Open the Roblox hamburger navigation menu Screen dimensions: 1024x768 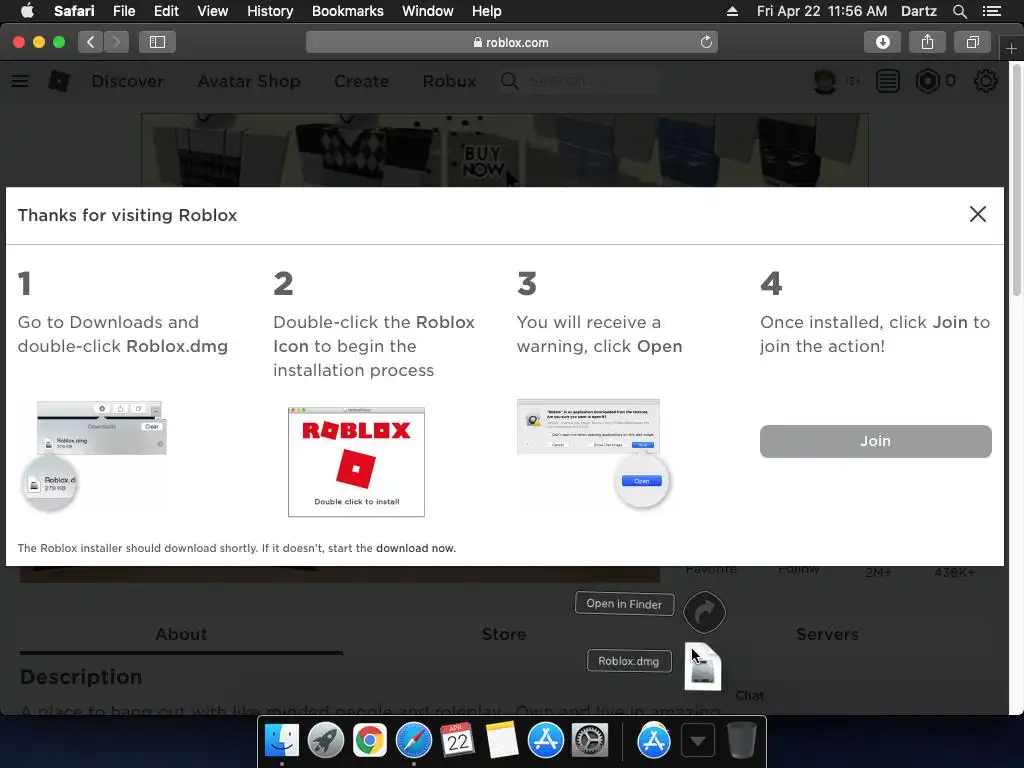click(x=20, y=81)
